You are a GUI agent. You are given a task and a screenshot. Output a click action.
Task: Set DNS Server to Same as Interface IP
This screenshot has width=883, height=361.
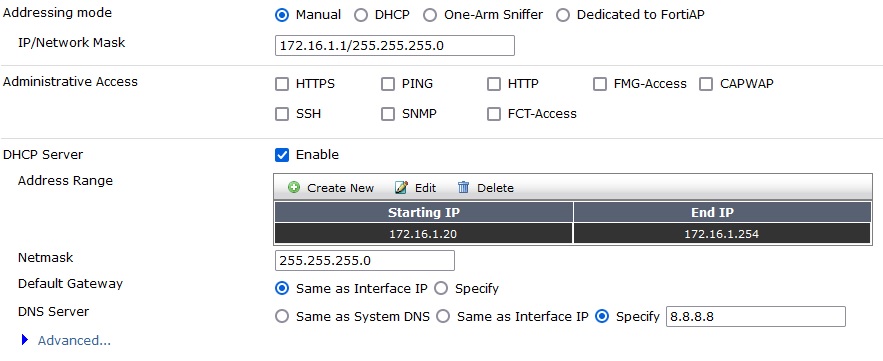coord(443,317)
